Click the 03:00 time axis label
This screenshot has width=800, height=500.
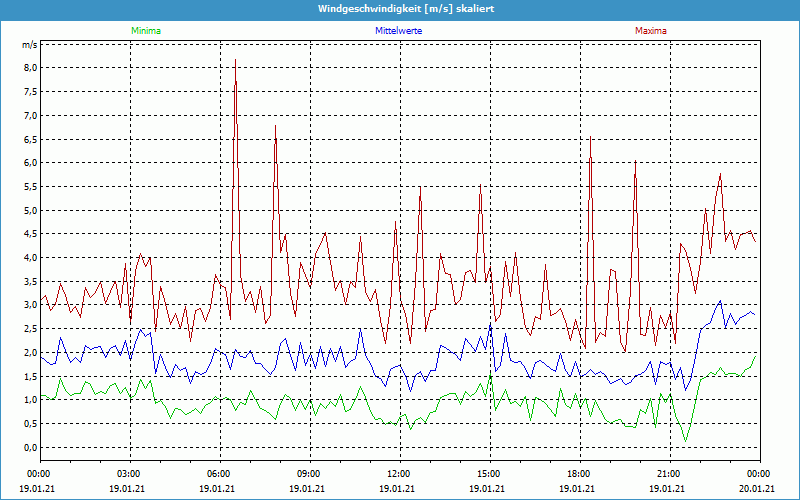[x=129, y=473]
